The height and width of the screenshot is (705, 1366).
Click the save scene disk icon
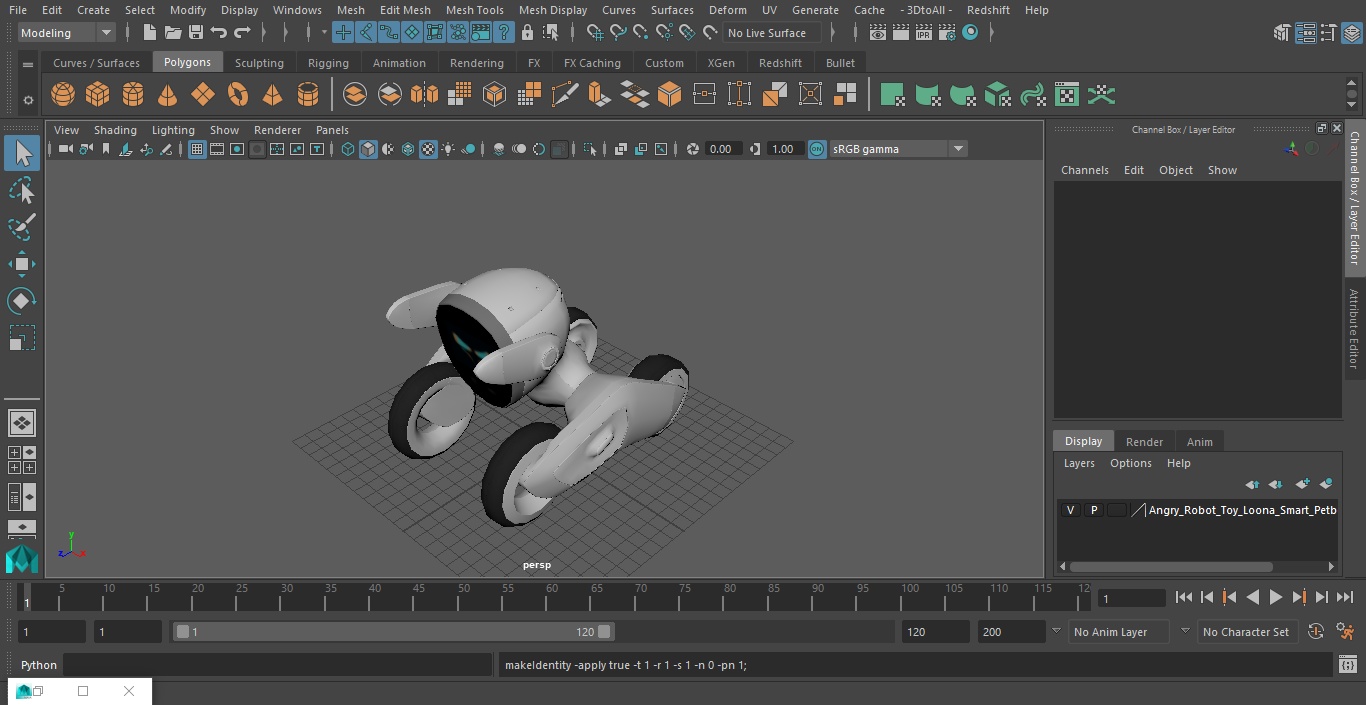click(196, 33)
